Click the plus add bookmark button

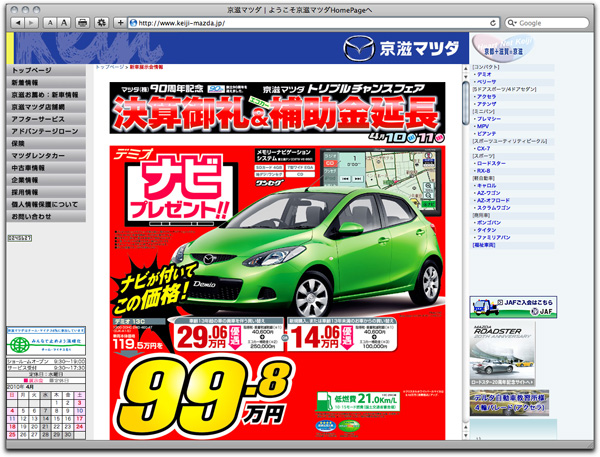pyautogui.click(x=121, y=22)
